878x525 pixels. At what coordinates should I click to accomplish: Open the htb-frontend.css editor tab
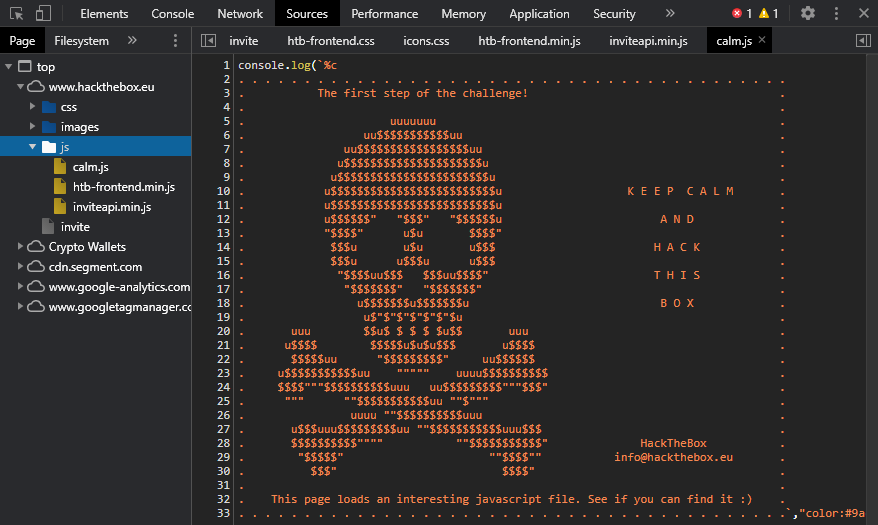click(x=331, y=41)
